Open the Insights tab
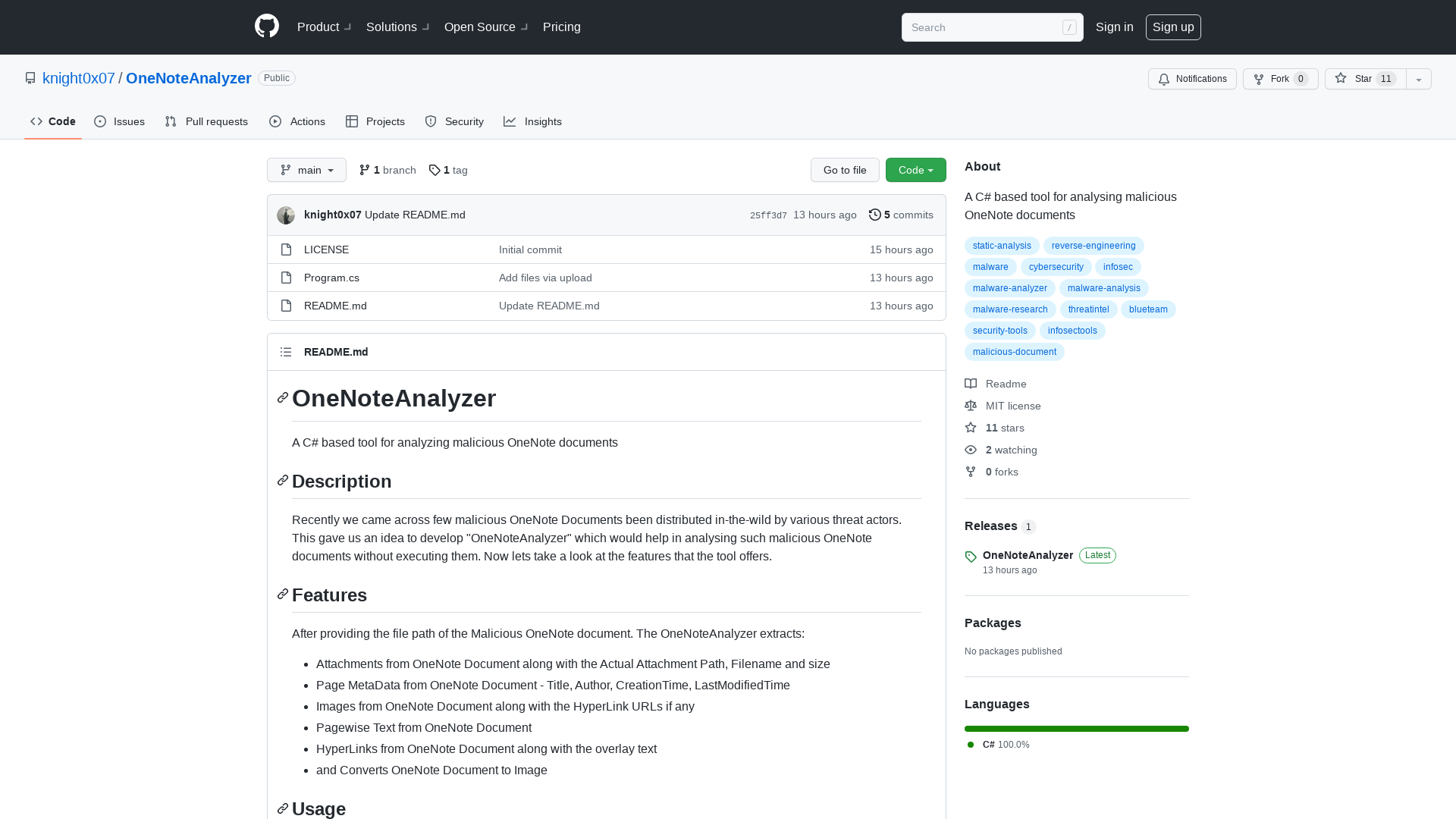 (533, 121)
